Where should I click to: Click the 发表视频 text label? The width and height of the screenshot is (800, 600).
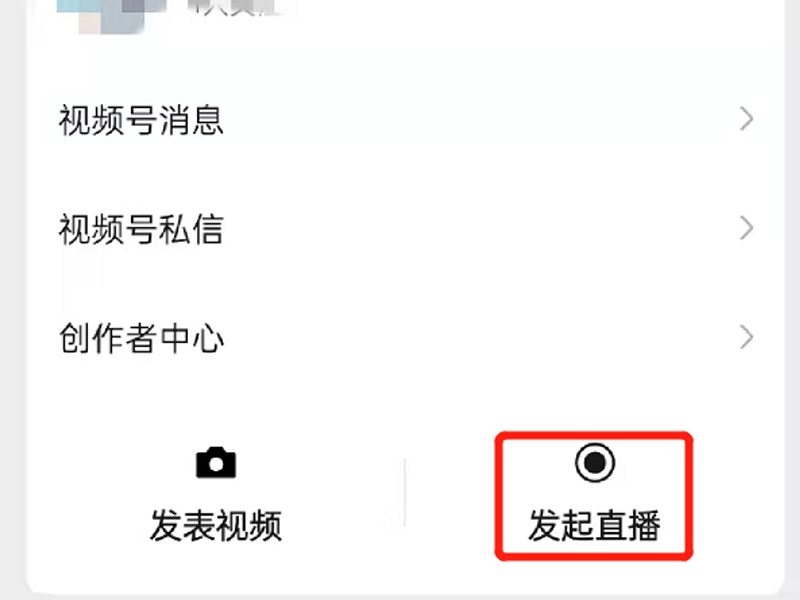(x=216, y=525)
